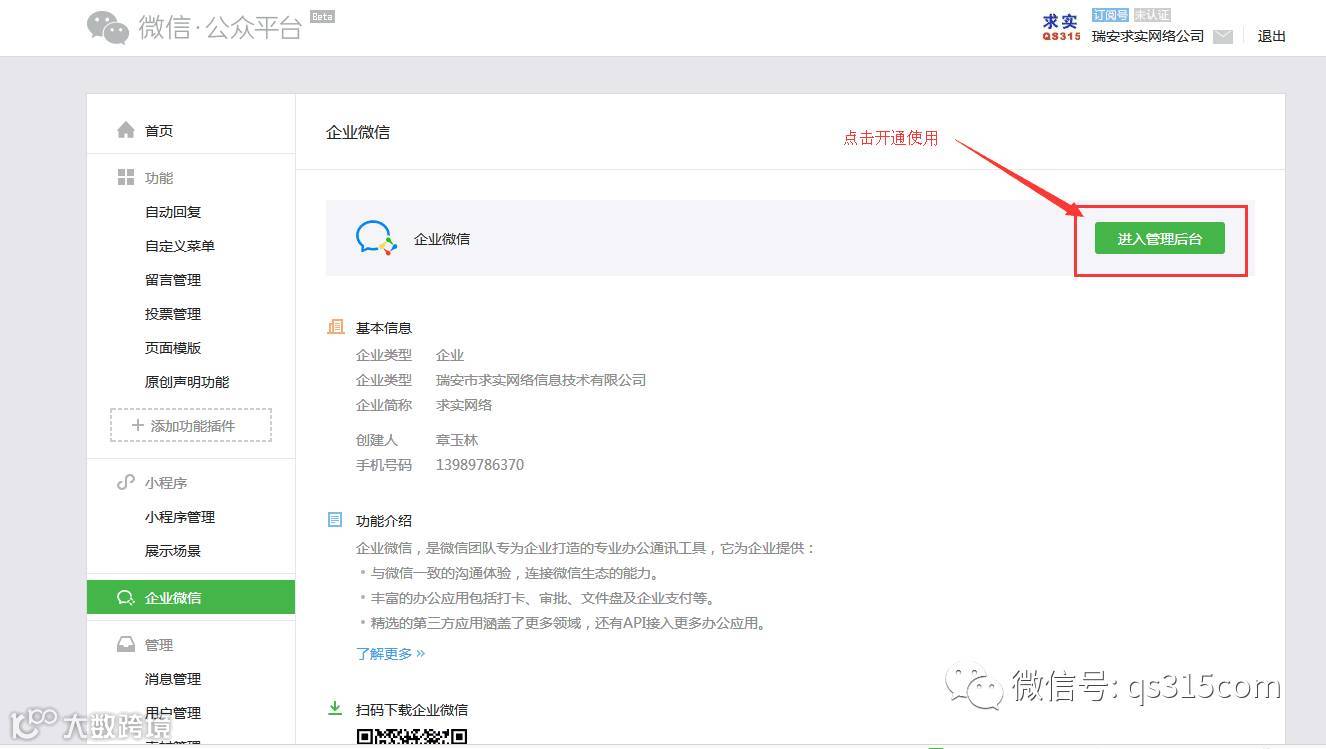Click 退出 to log out
This screenshot has height=749, width=1326.
point(1272,36)
